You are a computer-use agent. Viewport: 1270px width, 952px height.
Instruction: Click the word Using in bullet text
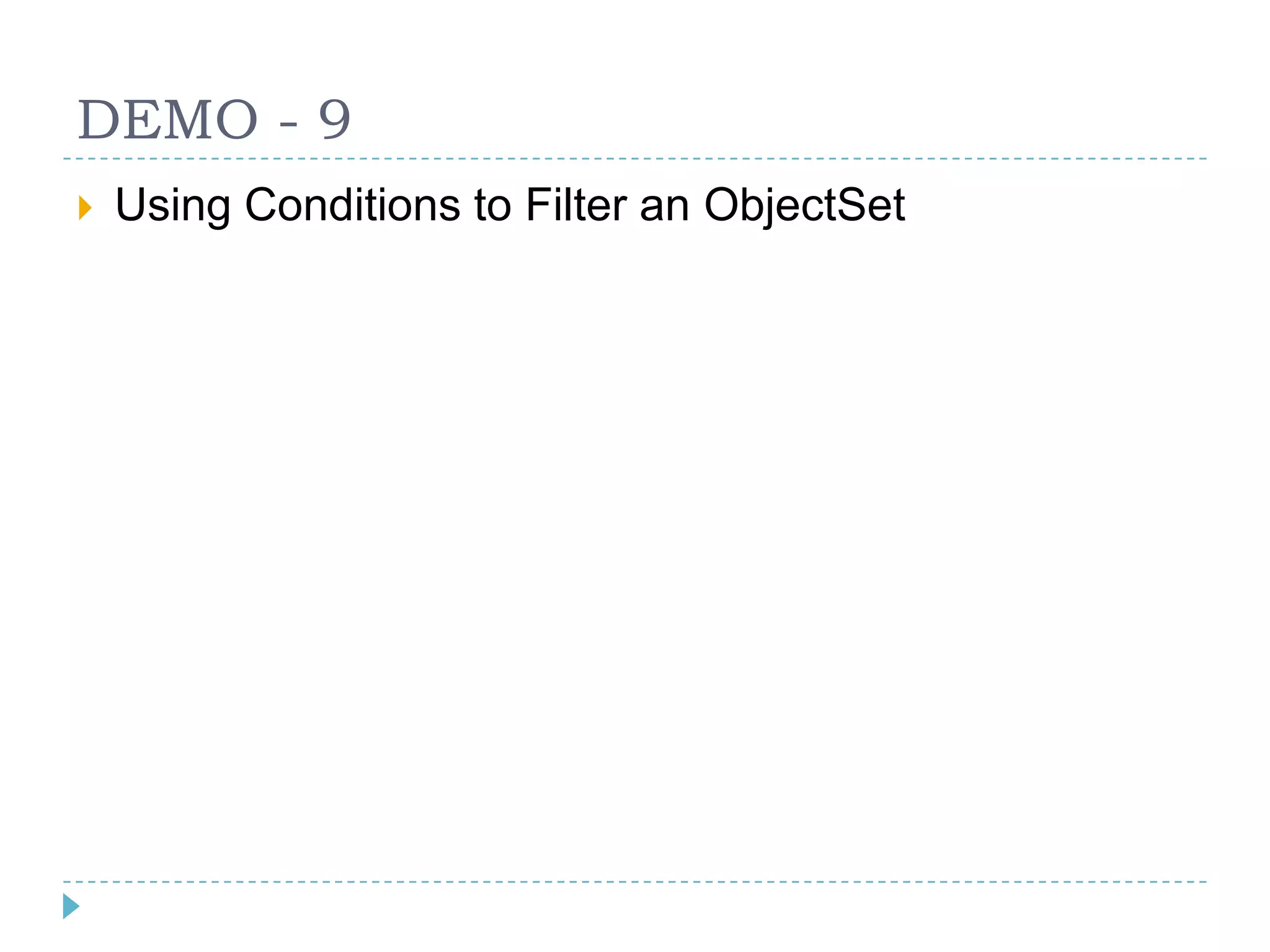click(173, 206)
